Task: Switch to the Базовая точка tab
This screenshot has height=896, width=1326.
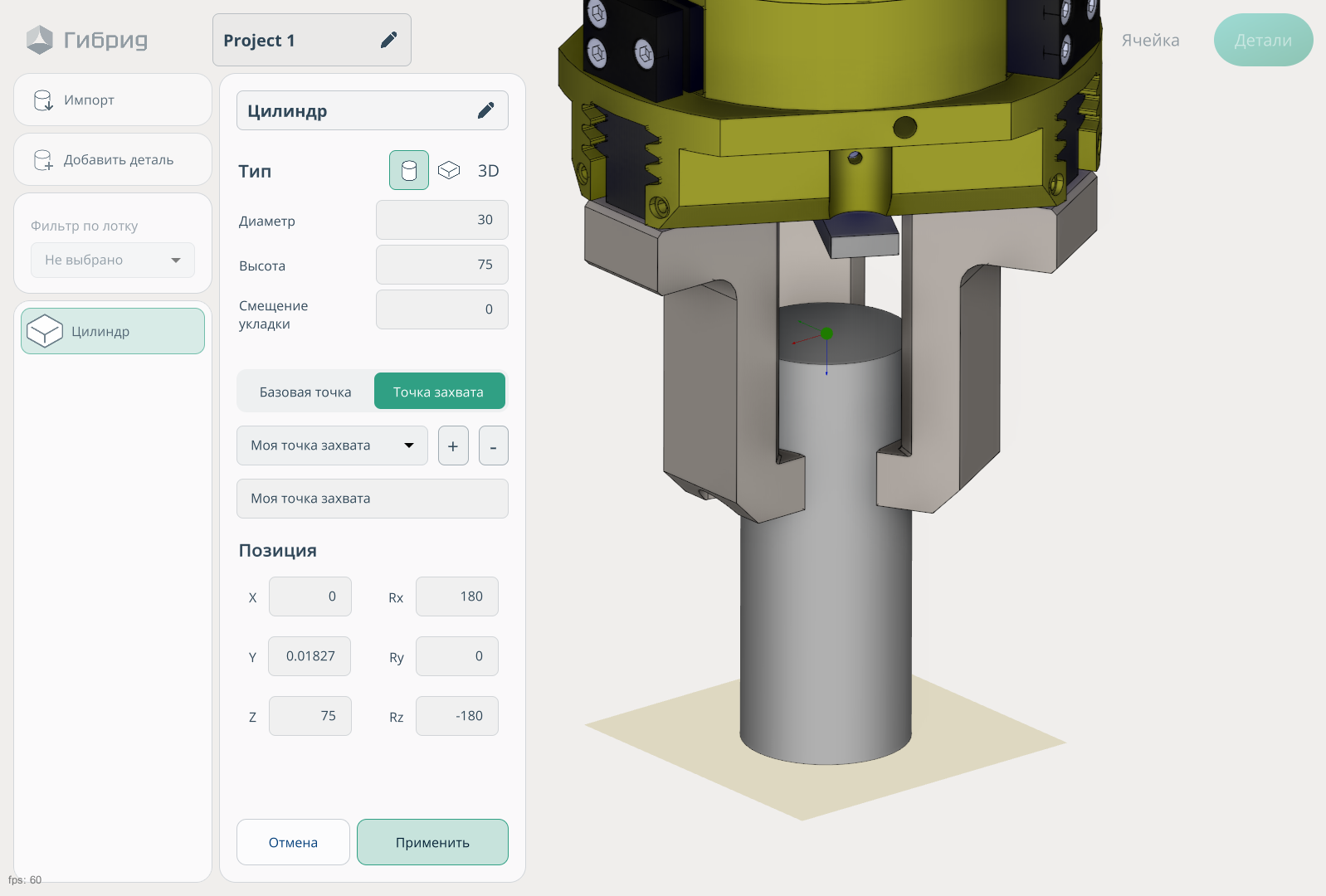Action: [x=305, y=392]
